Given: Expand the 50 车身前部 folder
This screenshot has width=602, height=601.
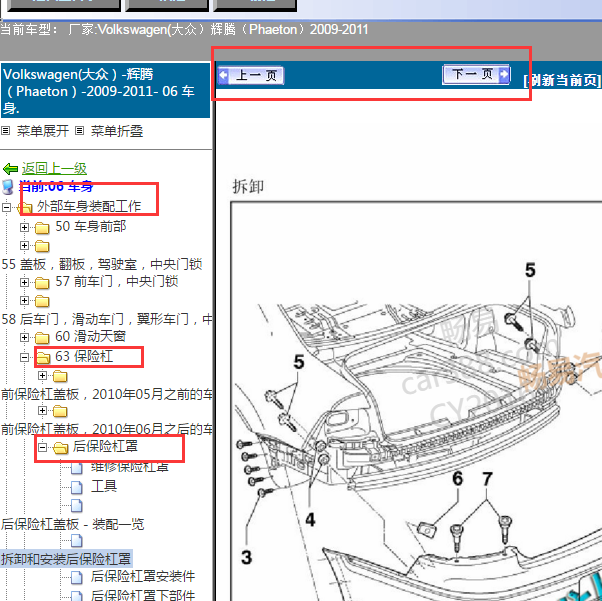Looking at the screenshot, I should pyautogui.click(x=25, y=227).
